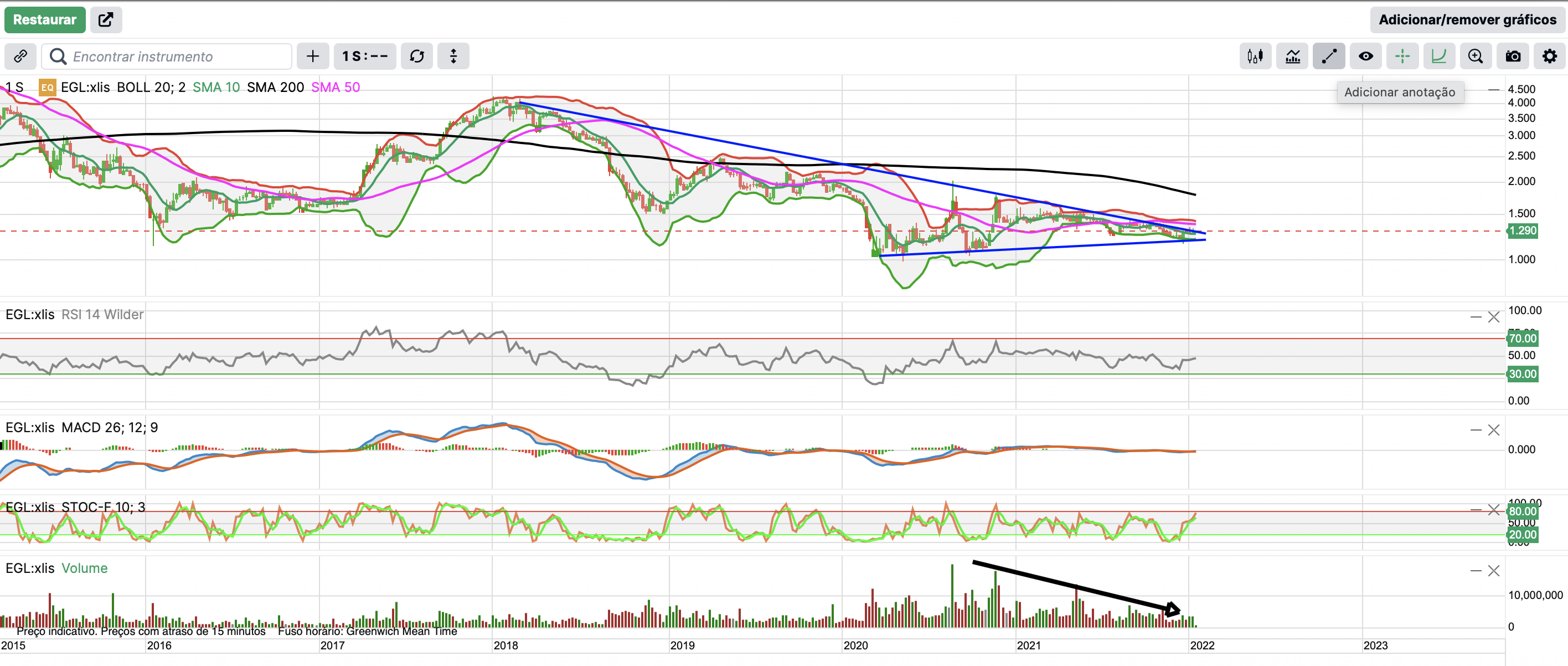Click the zoom-in magnifier icon

(x=1476, y=57)
